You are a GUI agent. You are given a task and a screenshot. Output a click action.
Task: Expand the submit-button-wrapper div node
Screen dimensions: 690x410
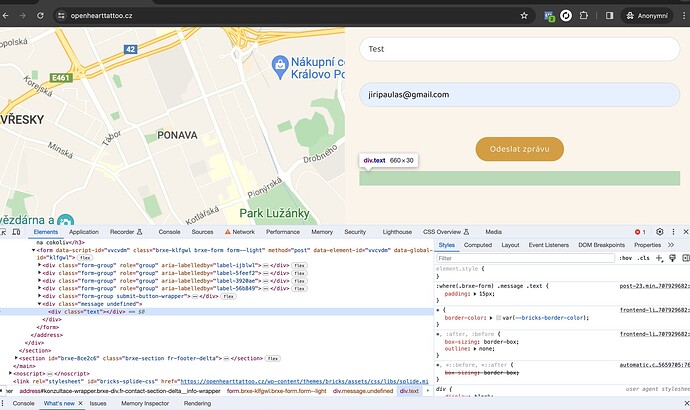[40, 296]
